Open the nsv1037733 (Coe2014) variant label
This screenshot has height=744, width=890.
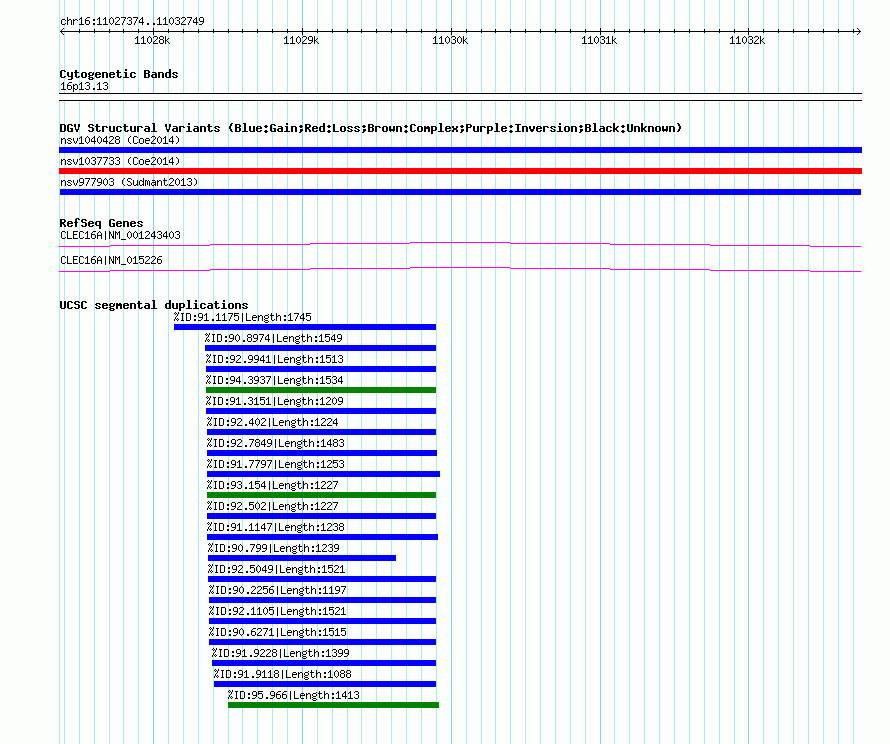click(120, 161)
